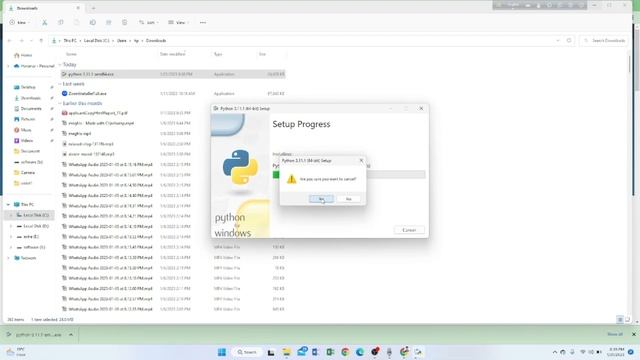Screen dimensions: 640x360
Task: Open the download item options chevron
Action: coord(71,335)
